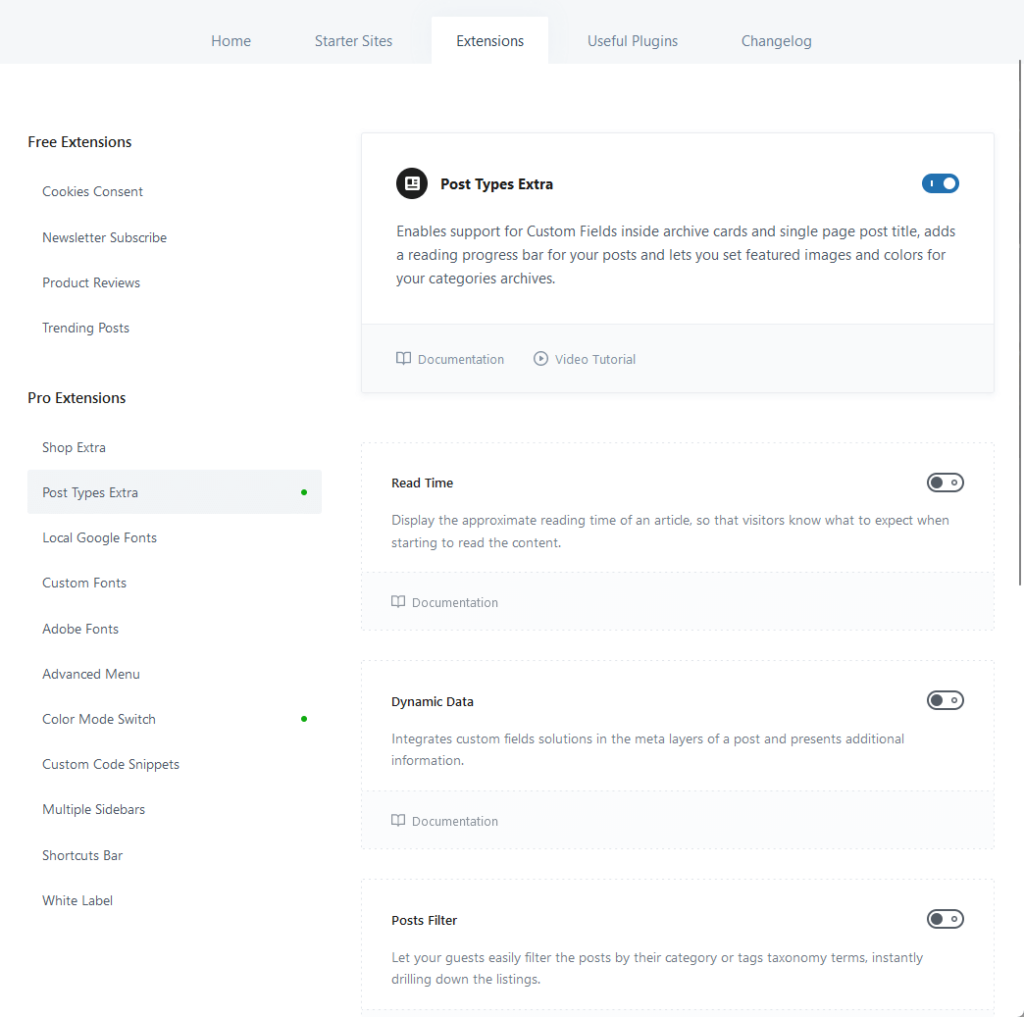Click the Free Extensions heading
The height and width of the screenshot is (1017, 1024).
pos(80,142)
